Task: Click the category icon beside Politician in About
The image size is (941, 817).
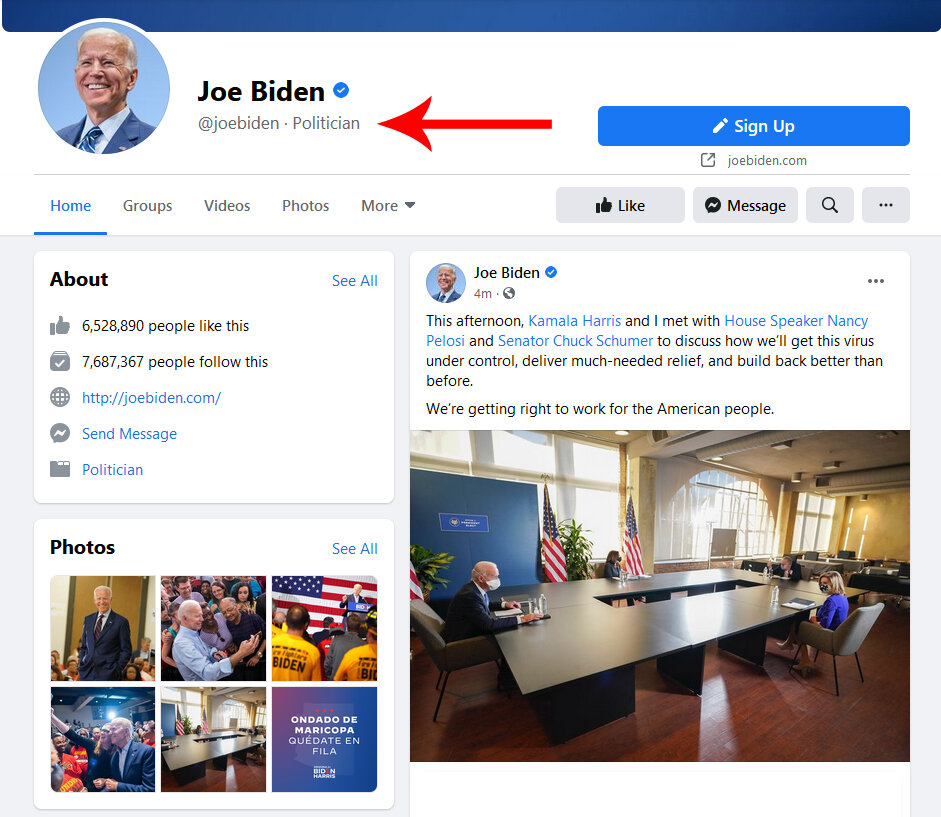Action: [60, 469]
